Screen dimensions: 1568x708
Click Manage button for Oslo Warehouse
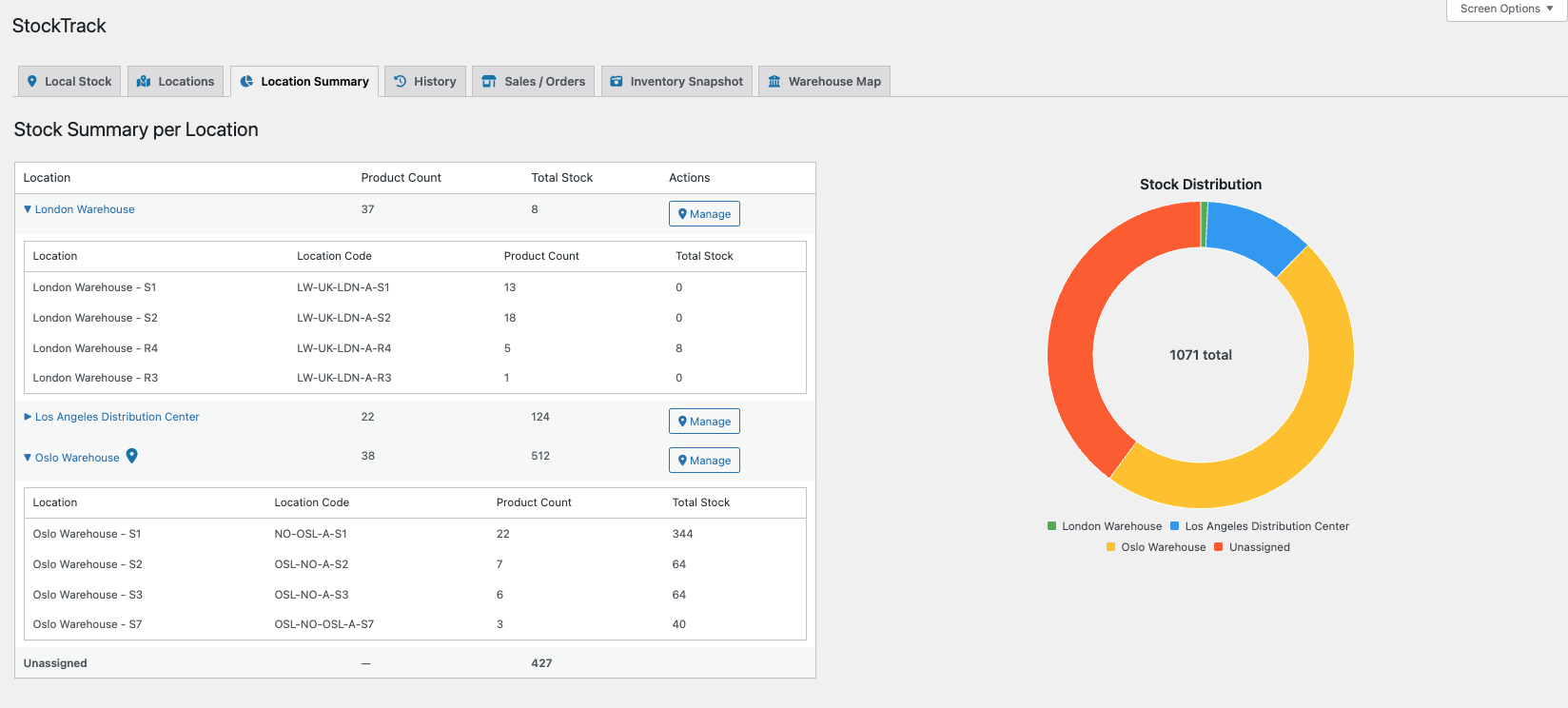704,461
